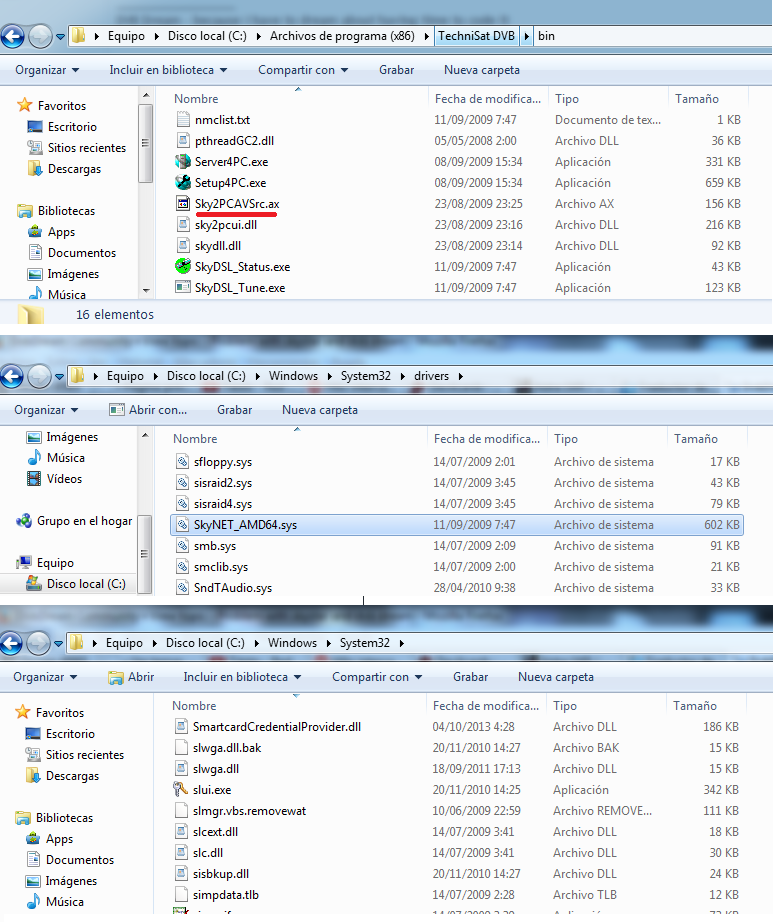Click the Vídeos library icon in drivers window
Viewport: 776px width, 922px height.
point(34,479)
